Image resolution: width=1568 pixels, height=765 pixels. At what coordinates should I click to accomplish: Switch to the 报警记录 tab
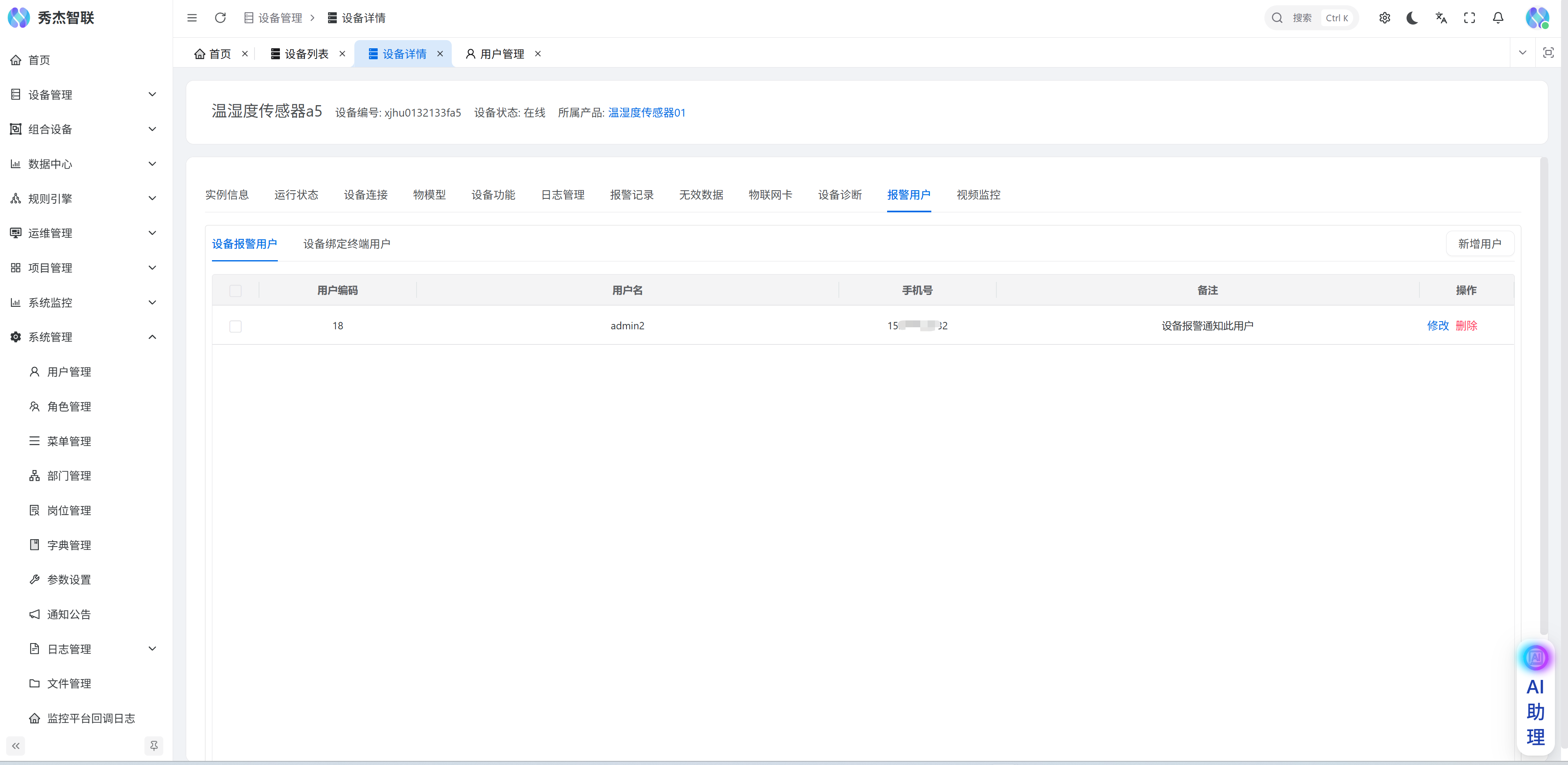click(631, 195)
